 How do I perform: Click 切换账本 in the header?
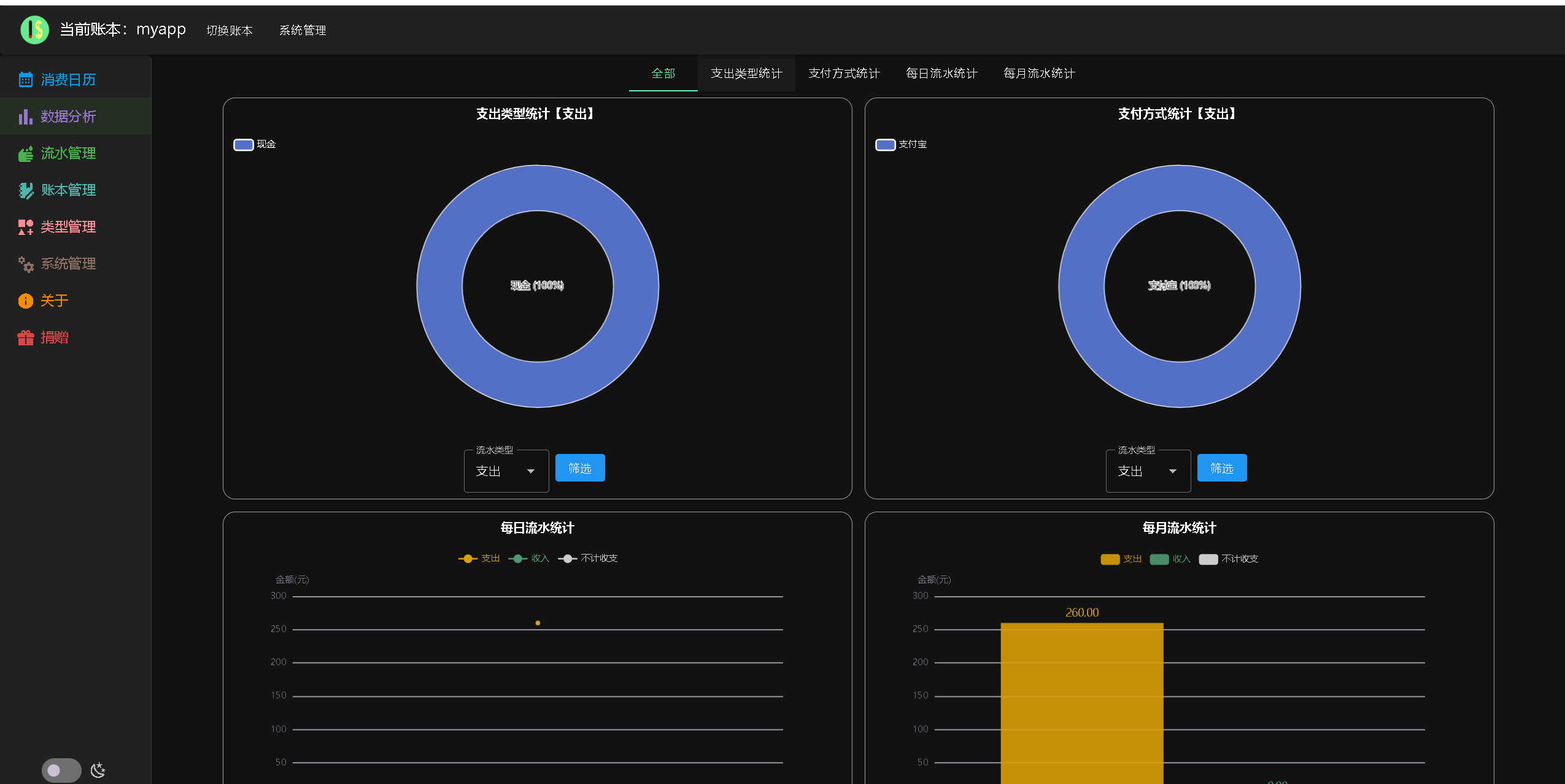(x=230, y=31)
